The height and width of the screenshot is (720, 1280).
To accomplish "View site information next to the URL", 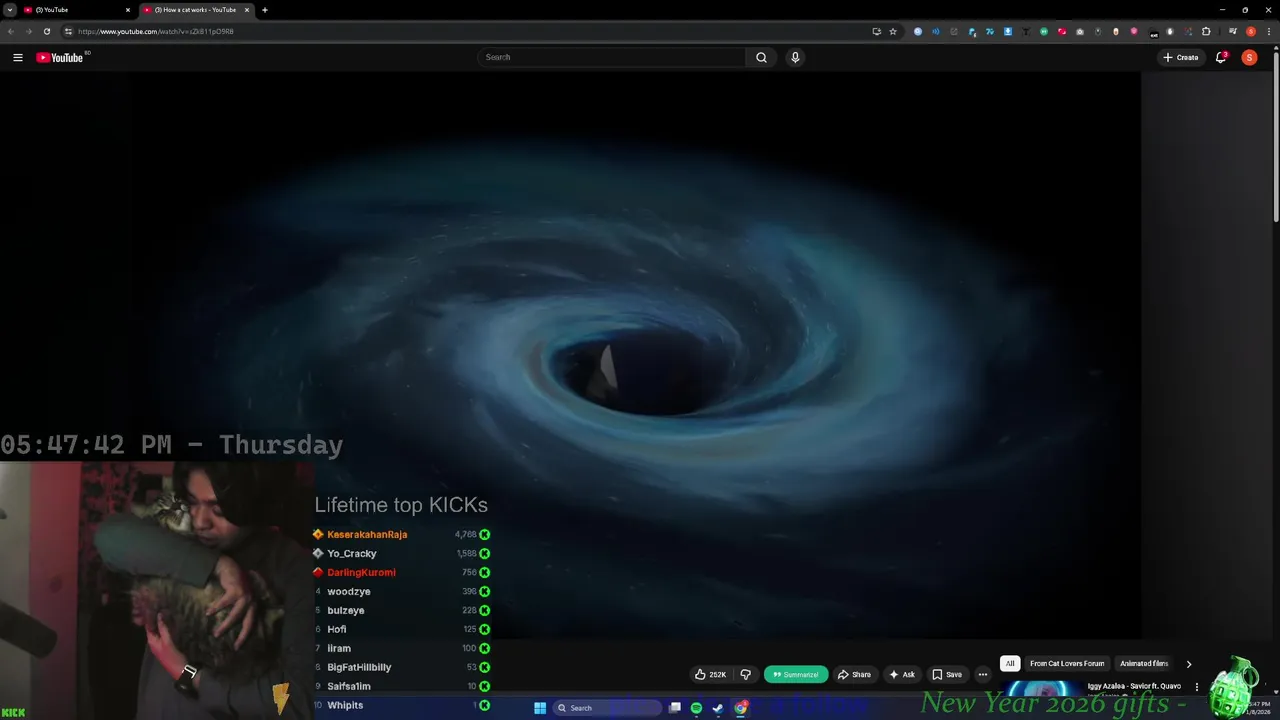I will click(68, 31).
